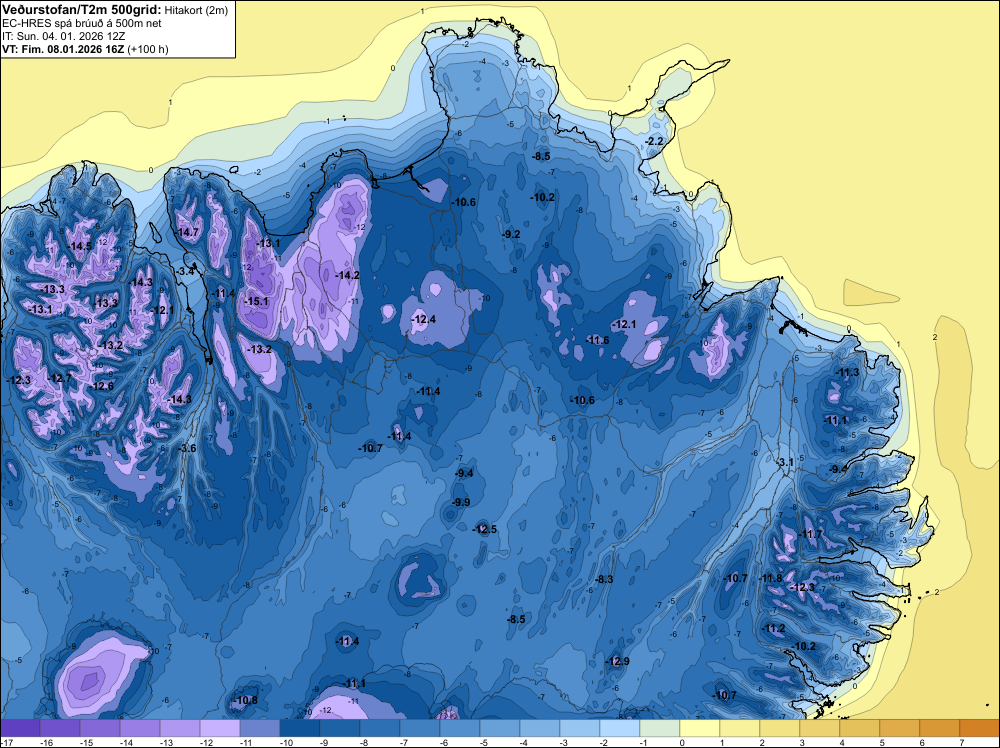This screenshot has height=748, width=1000.
Task: Select the pale green legend swatch labeled -1
Action: [659, 728]
